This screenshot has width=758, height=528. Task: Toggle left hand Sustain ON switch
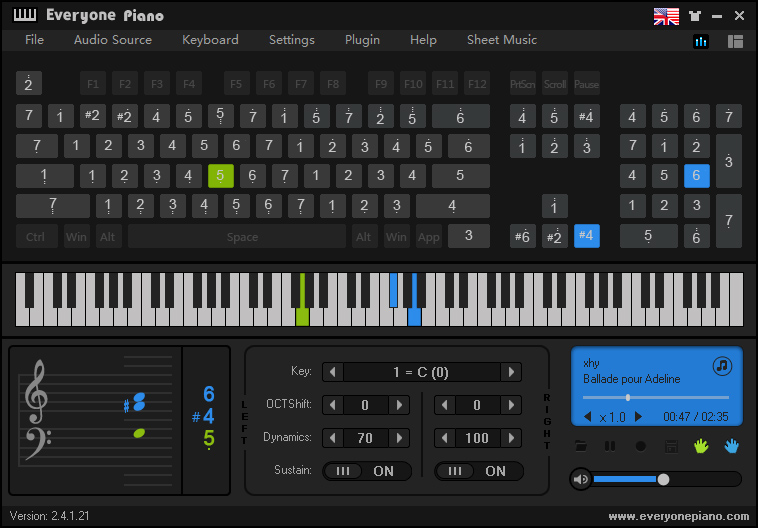point(367,471)
